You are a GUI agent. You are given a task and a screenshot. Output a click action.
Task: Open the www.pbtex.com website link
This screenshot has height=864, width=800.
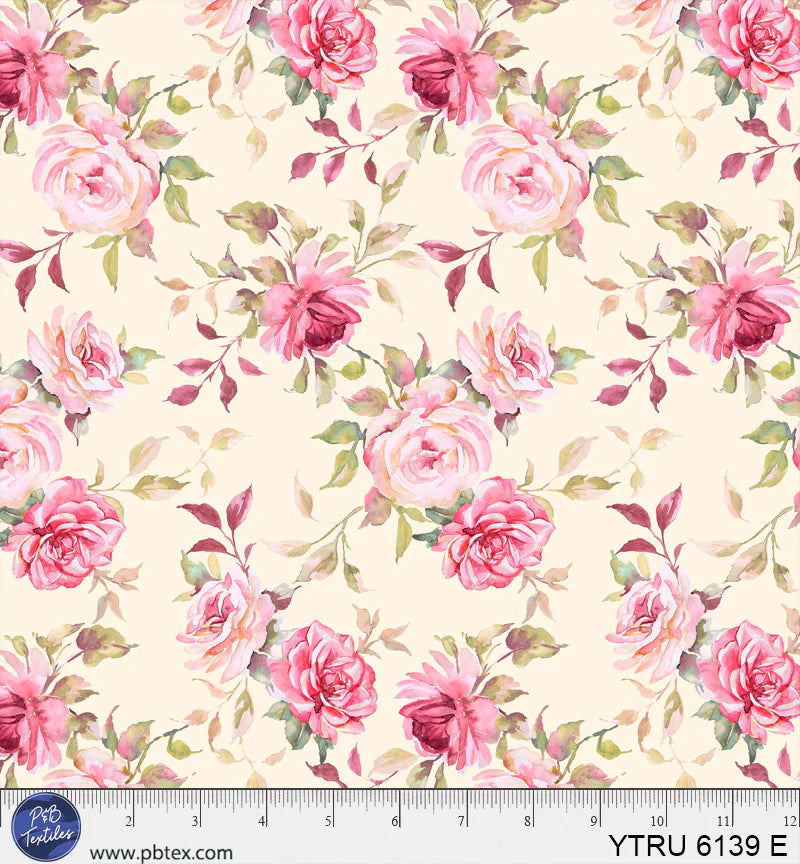coord(161,852)
